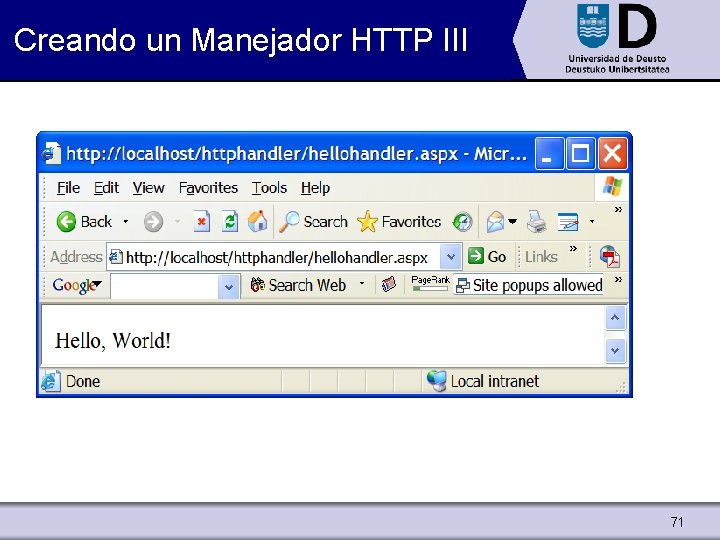Click the Universidad de Deusto logo
This screenshot has width=720, height=540.
[617, 39]
